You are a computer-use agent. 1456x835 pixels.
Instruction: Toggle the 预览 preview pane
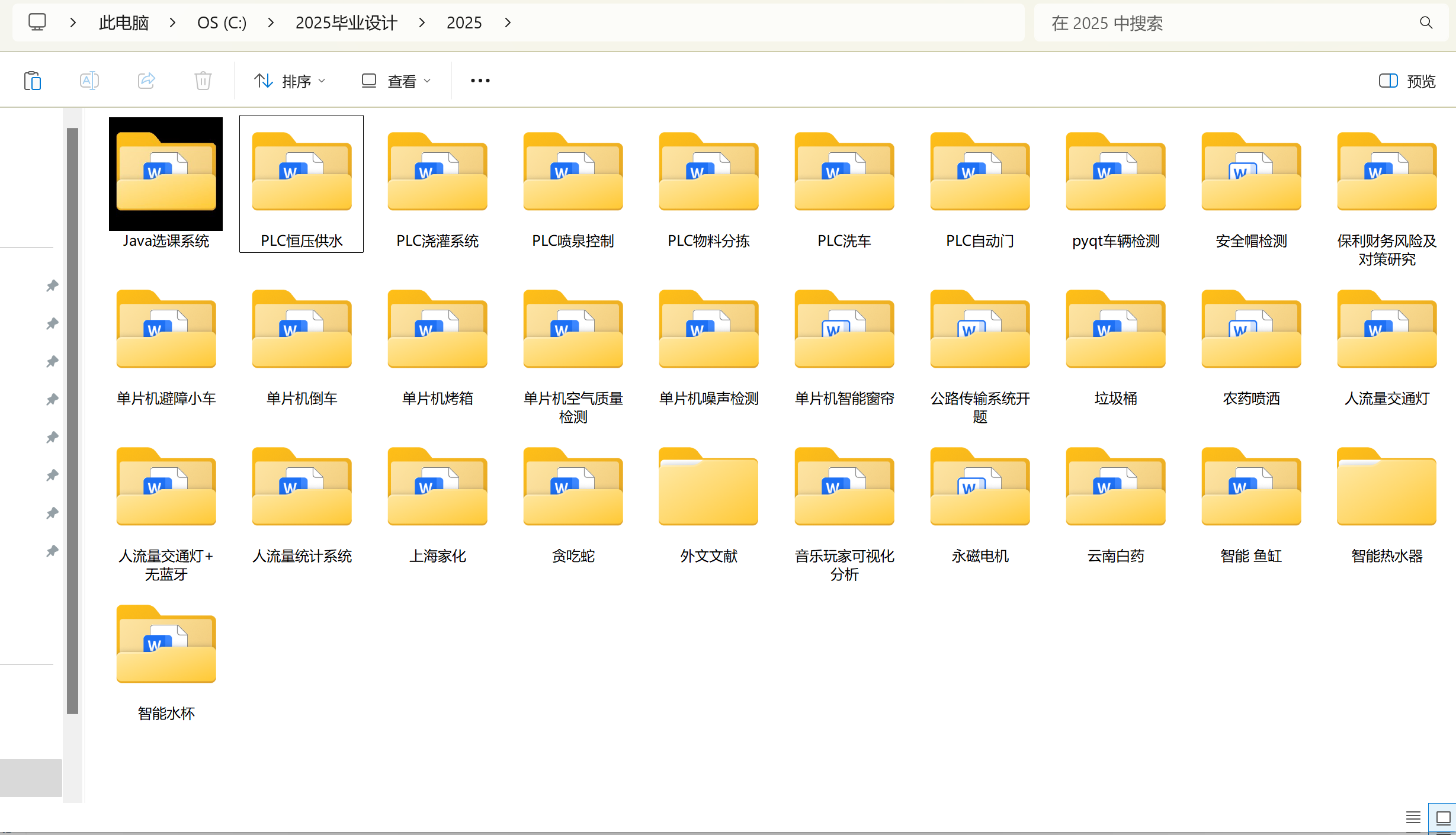coord(1407,81)
